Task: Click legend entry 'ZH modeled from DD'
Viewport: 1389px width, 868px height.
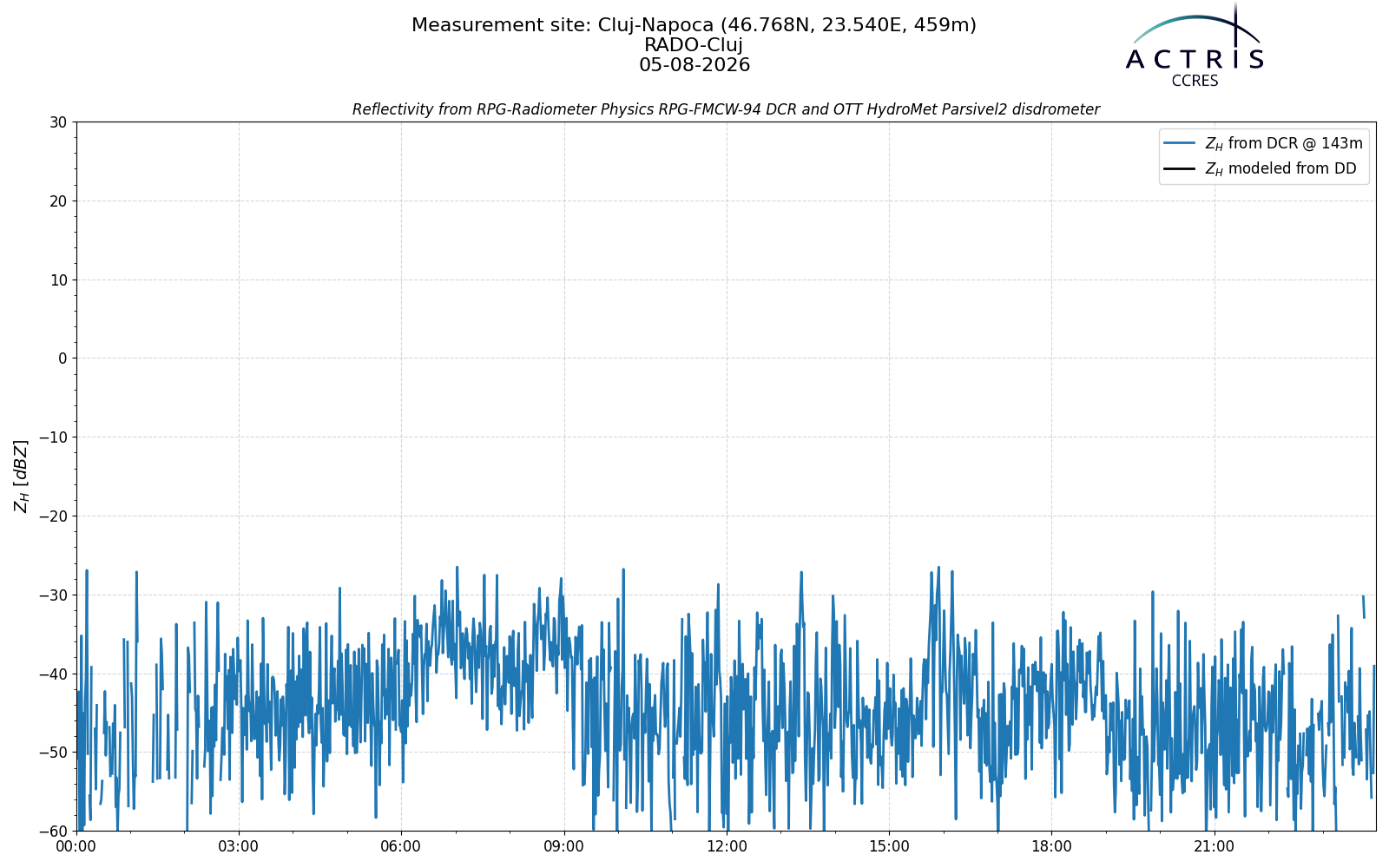Action: point(1280,169)
